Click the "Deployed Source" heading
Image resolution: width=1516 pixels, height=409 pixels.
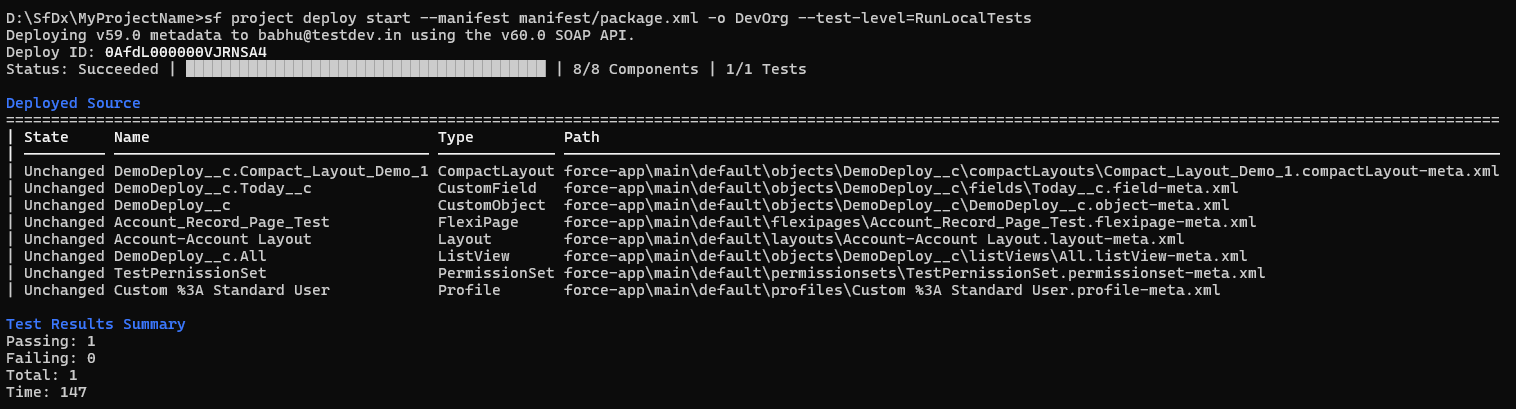point(73,103)
